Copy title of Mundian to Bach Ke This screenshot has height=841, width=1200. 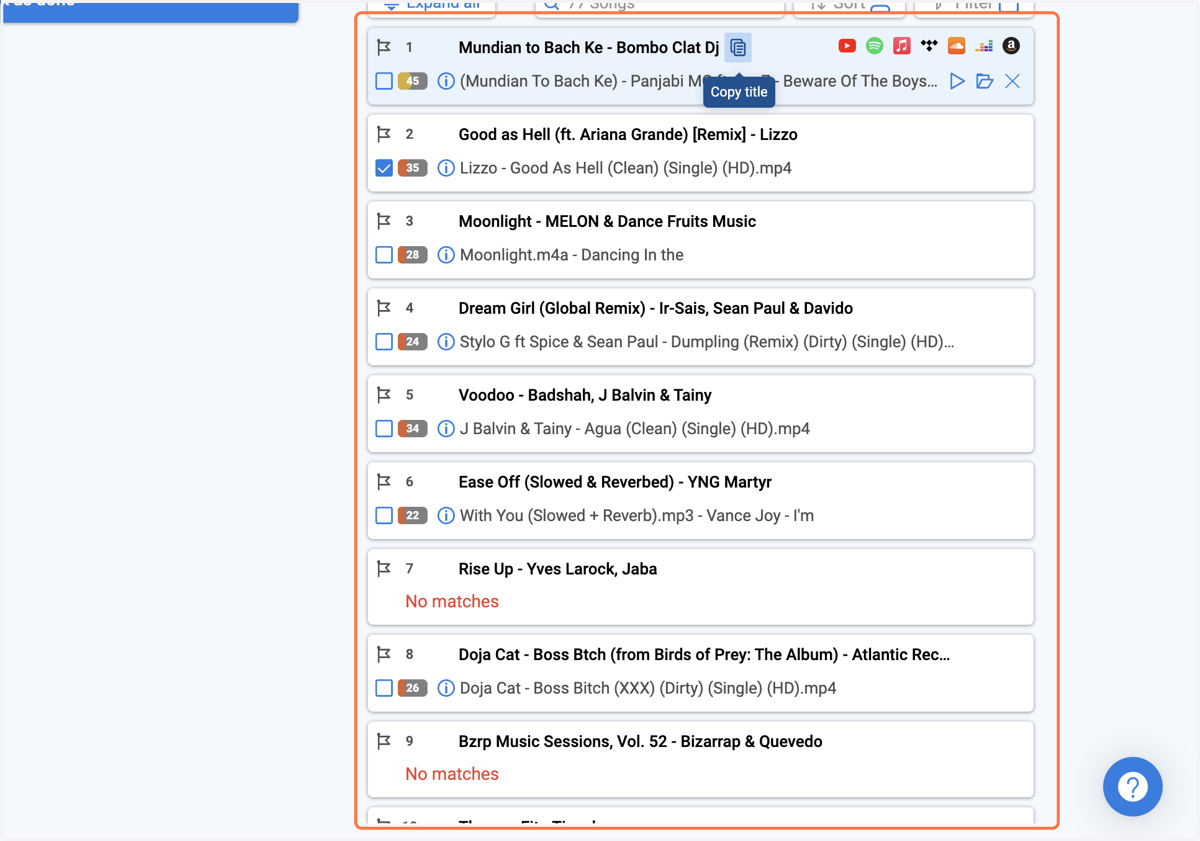pos(738,47)
